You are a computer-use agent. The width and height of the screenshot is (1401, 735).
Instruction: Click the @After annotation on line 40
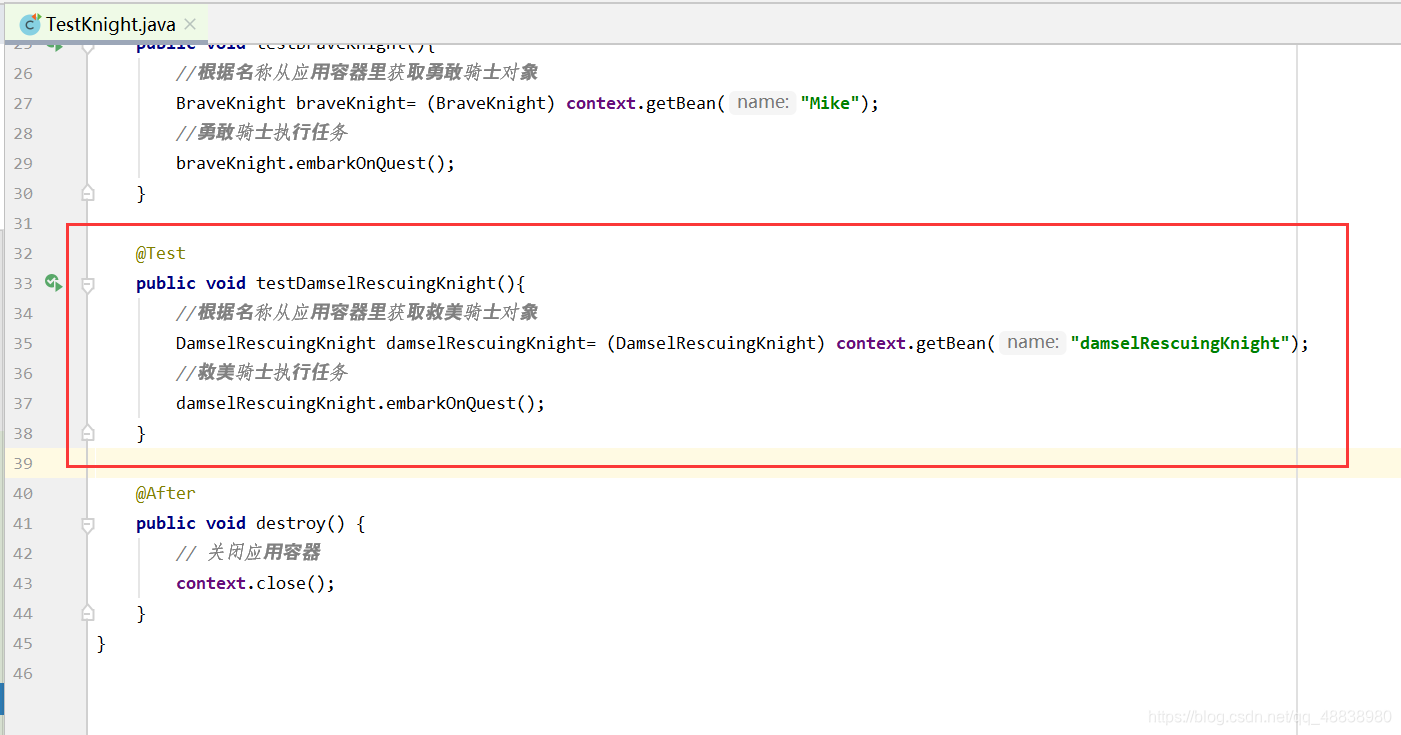coord(166,493)
